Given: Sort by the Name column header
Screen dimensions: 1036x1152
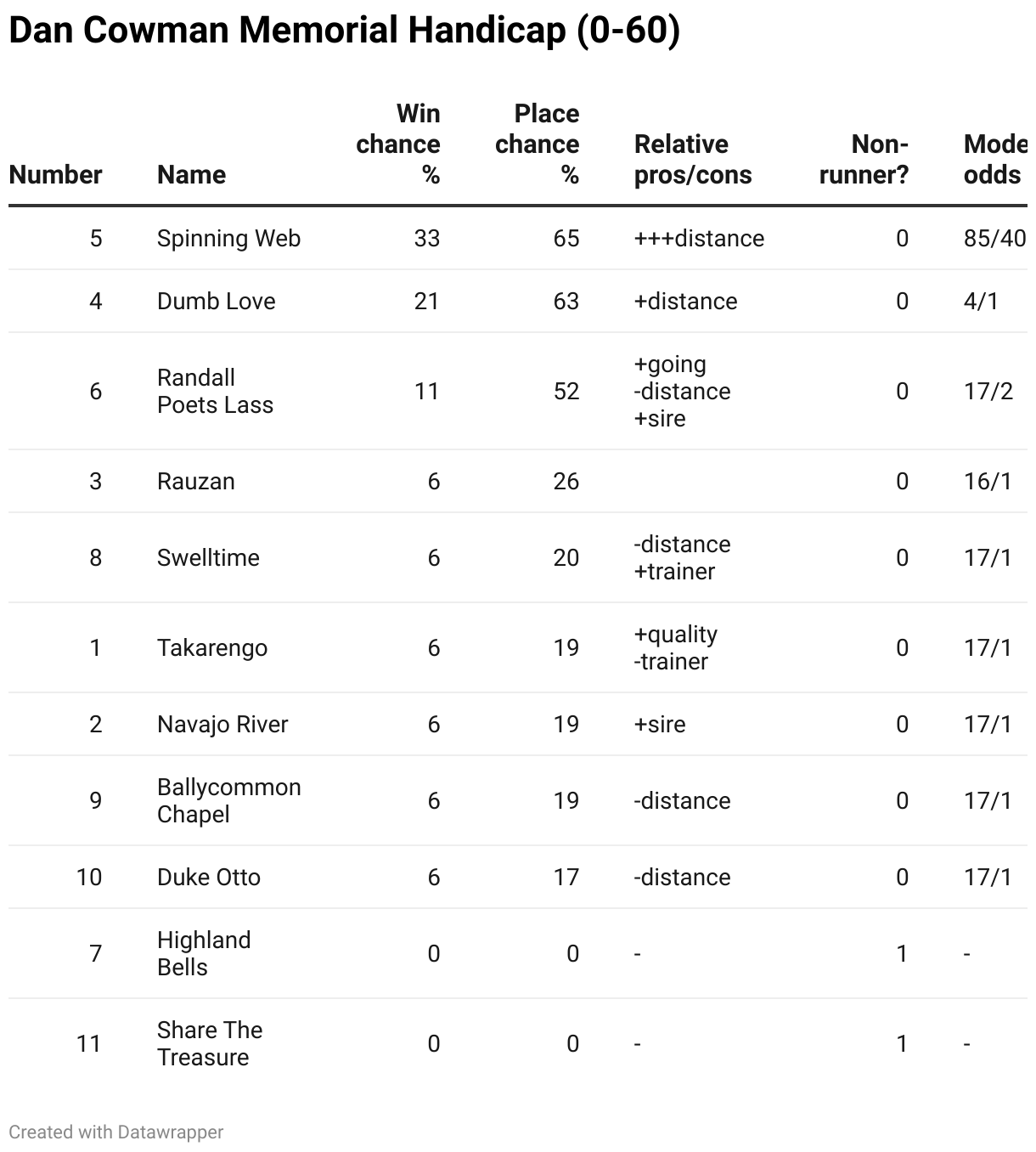Looking at the screenshot, I should [x=191, y=175].
